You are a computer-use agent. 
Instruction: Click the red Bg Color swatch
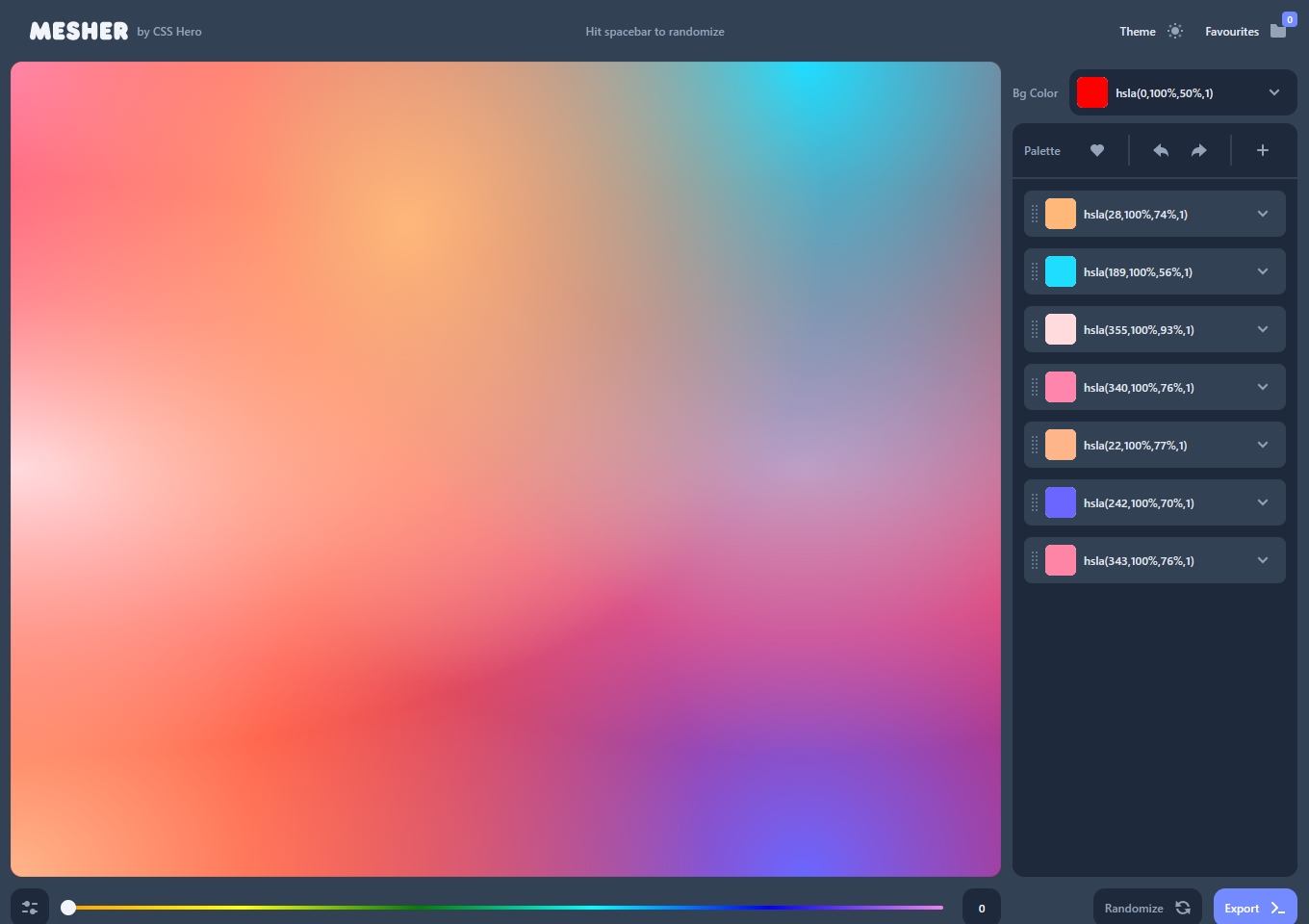1092,92
